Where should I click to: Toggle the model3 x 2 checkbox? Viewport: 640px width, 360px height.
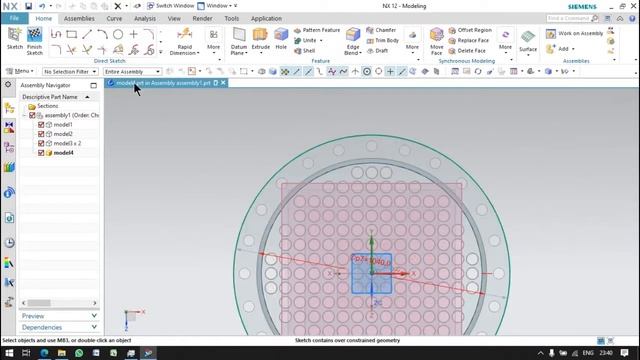click(41, 143)
